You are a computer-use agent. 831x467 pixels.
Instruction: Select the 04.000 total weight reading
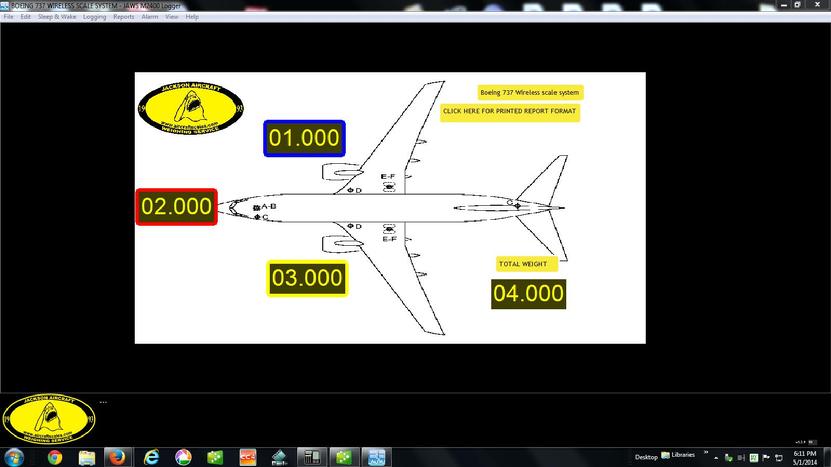(x=528, y=294)
